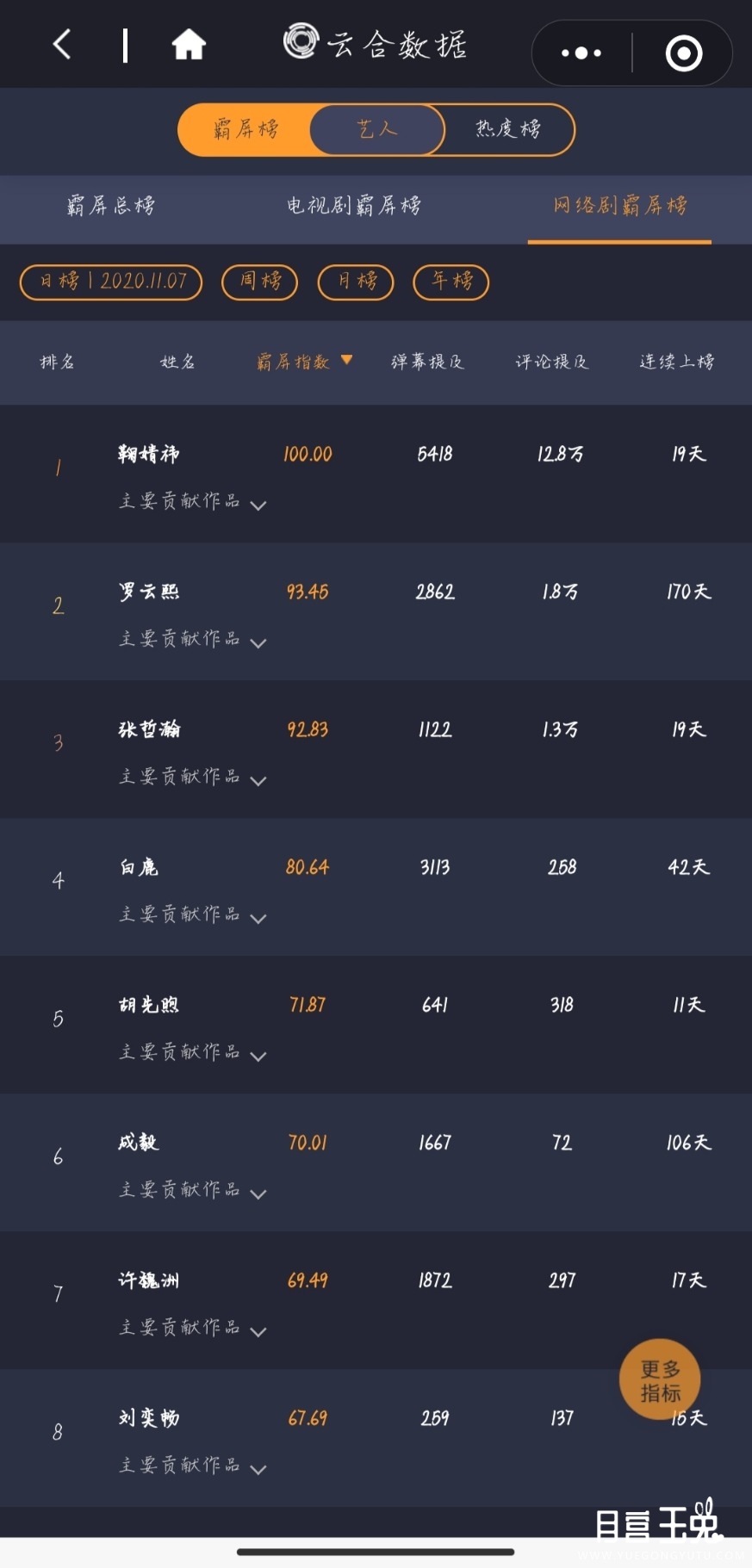
Task: Select the 年榜 filter button
Action: (x=451, y=282)
